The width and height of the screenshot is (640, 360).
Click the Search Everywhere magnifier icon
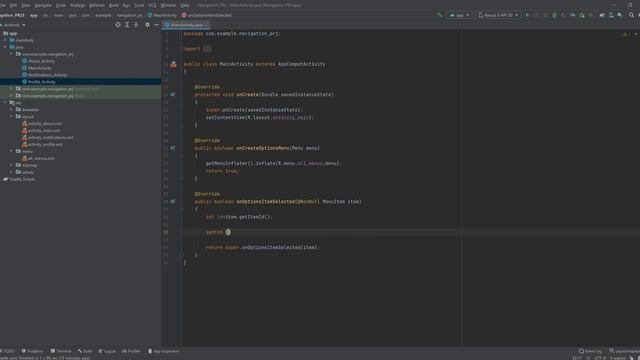tap(631, 15)
